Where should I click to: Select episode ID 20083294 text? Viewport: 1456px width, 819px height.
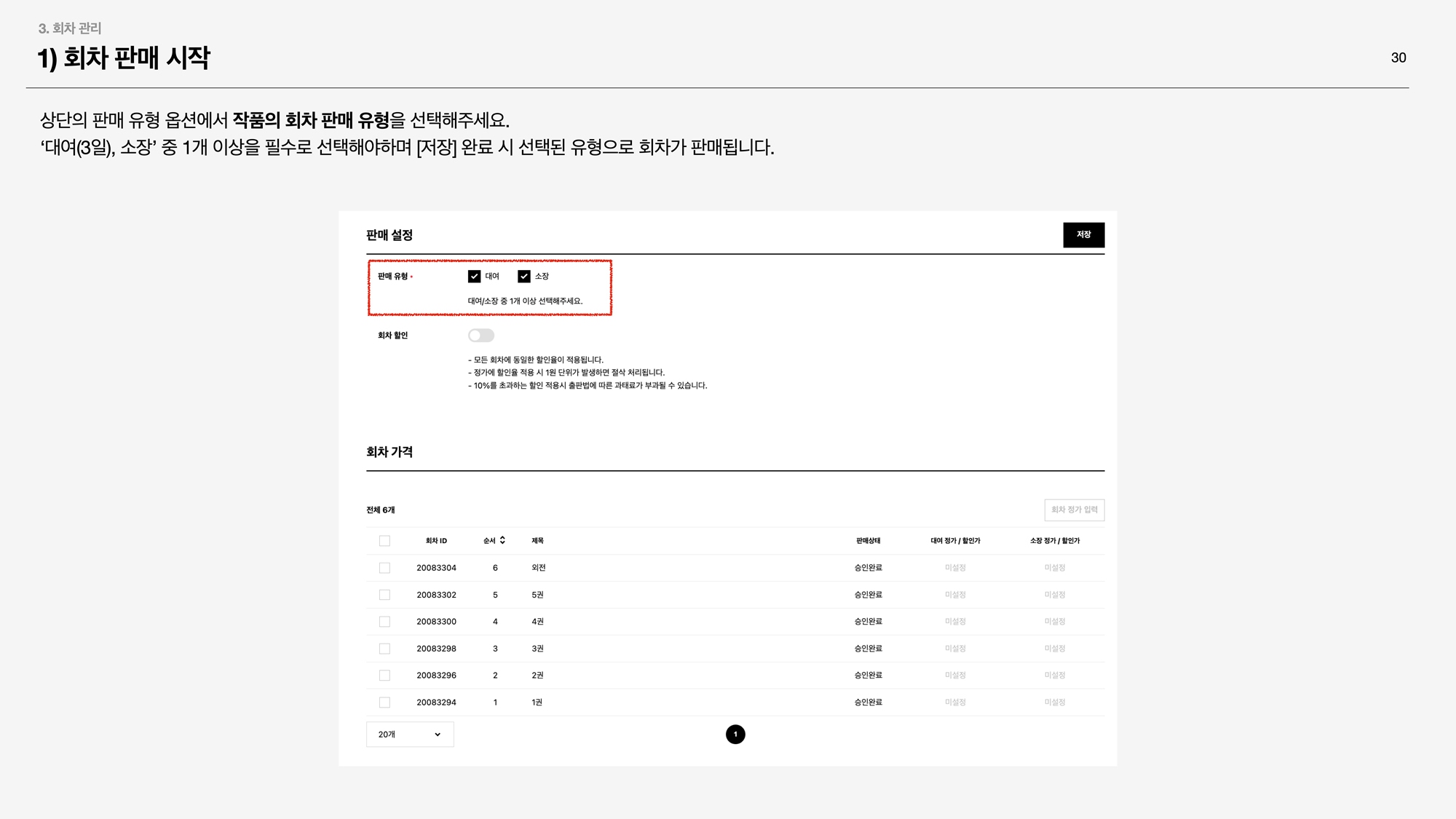point(436,703)
